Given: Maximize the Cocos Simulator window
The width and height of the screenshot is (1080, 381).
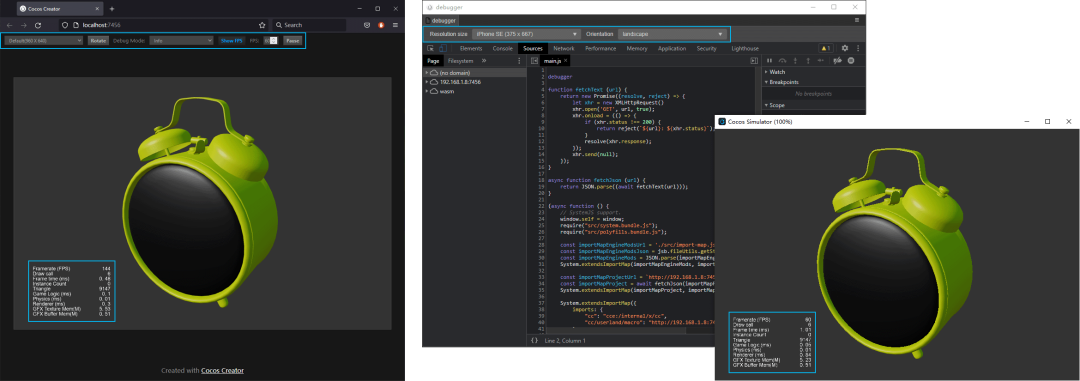Looking at the screenshot, I should tap(1048, 121).
